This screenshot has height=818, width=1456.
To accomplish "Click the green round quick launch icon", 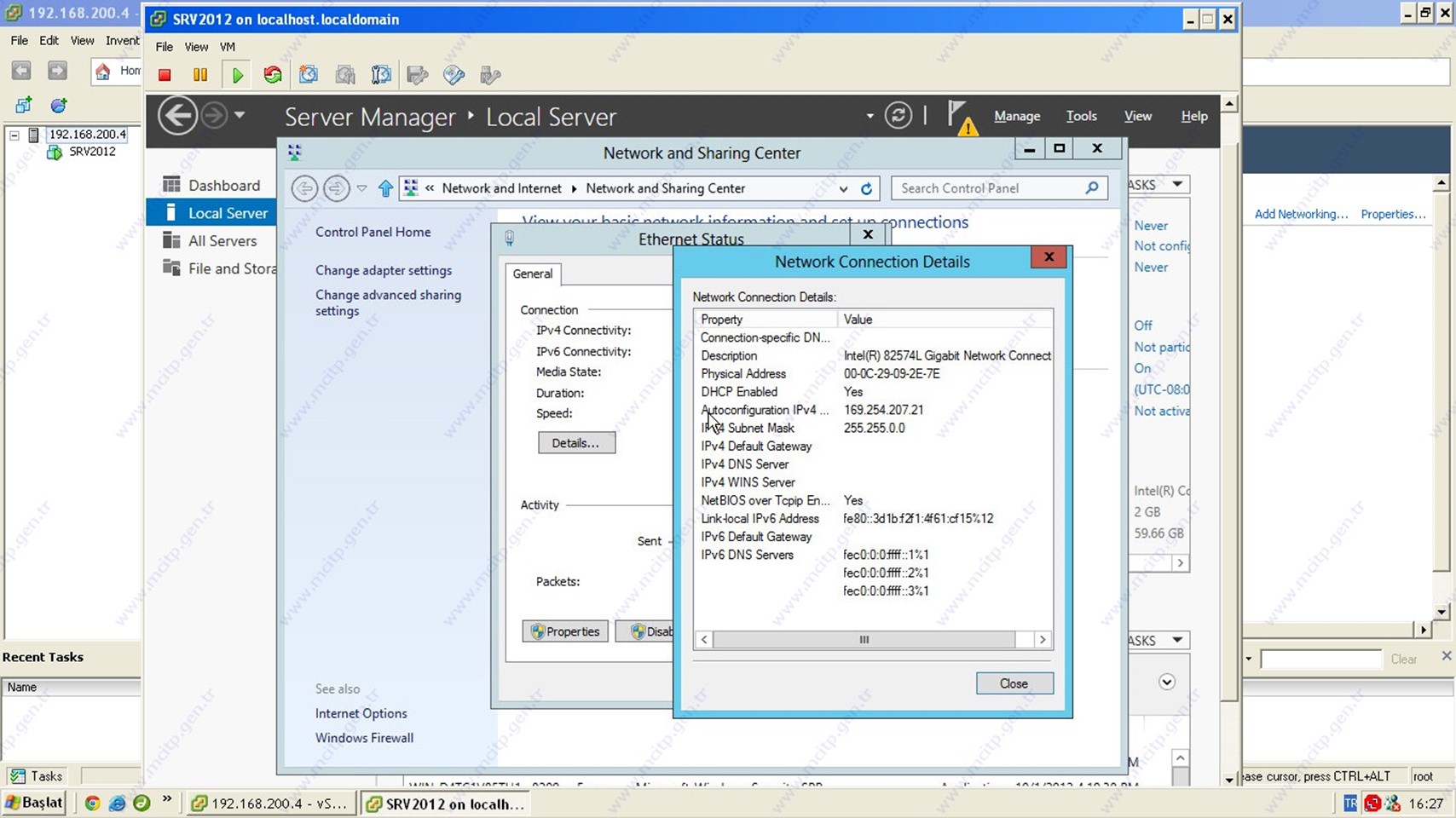I will 142,803.
